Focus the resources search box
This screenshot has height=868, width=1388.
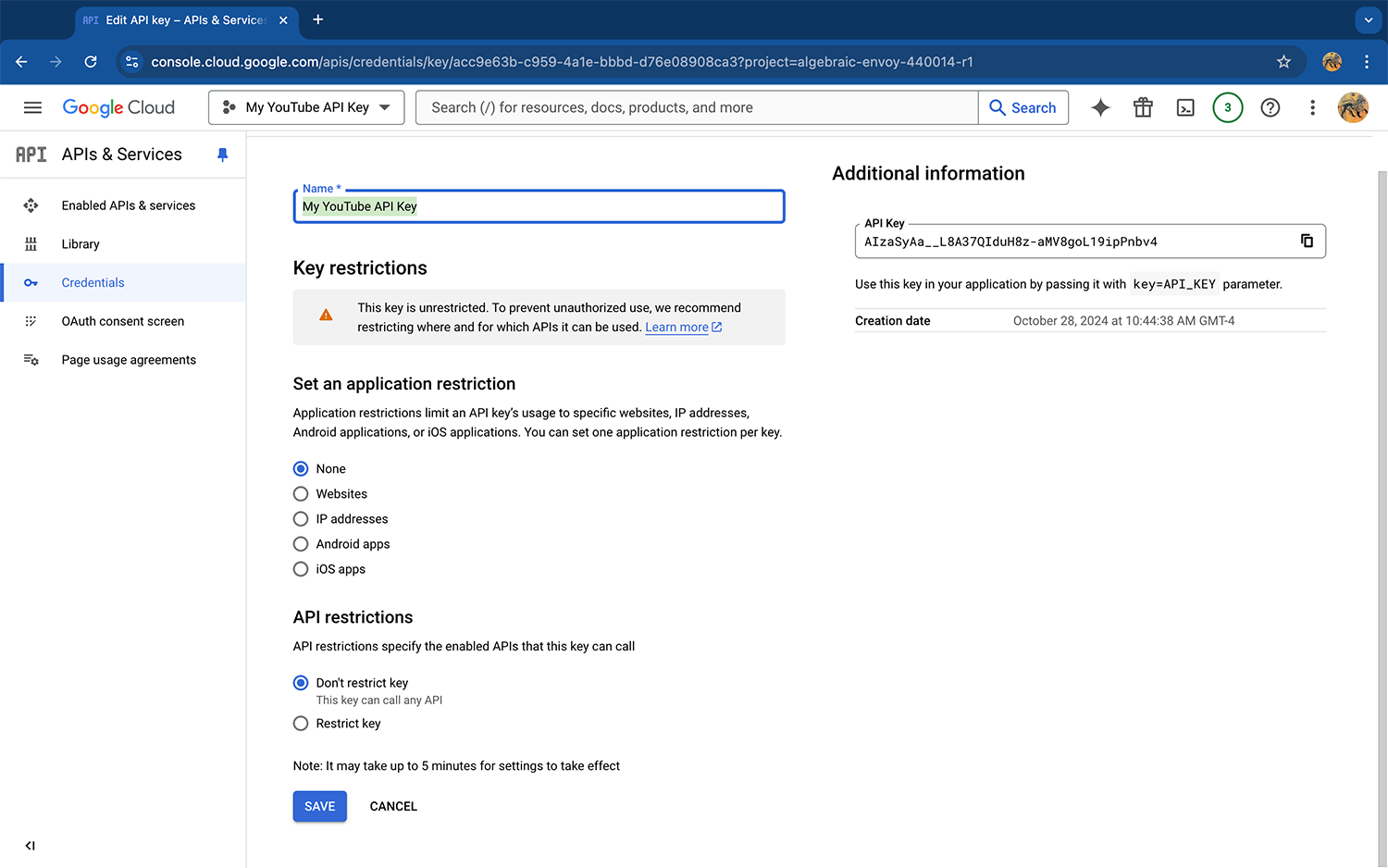point(697,107)
